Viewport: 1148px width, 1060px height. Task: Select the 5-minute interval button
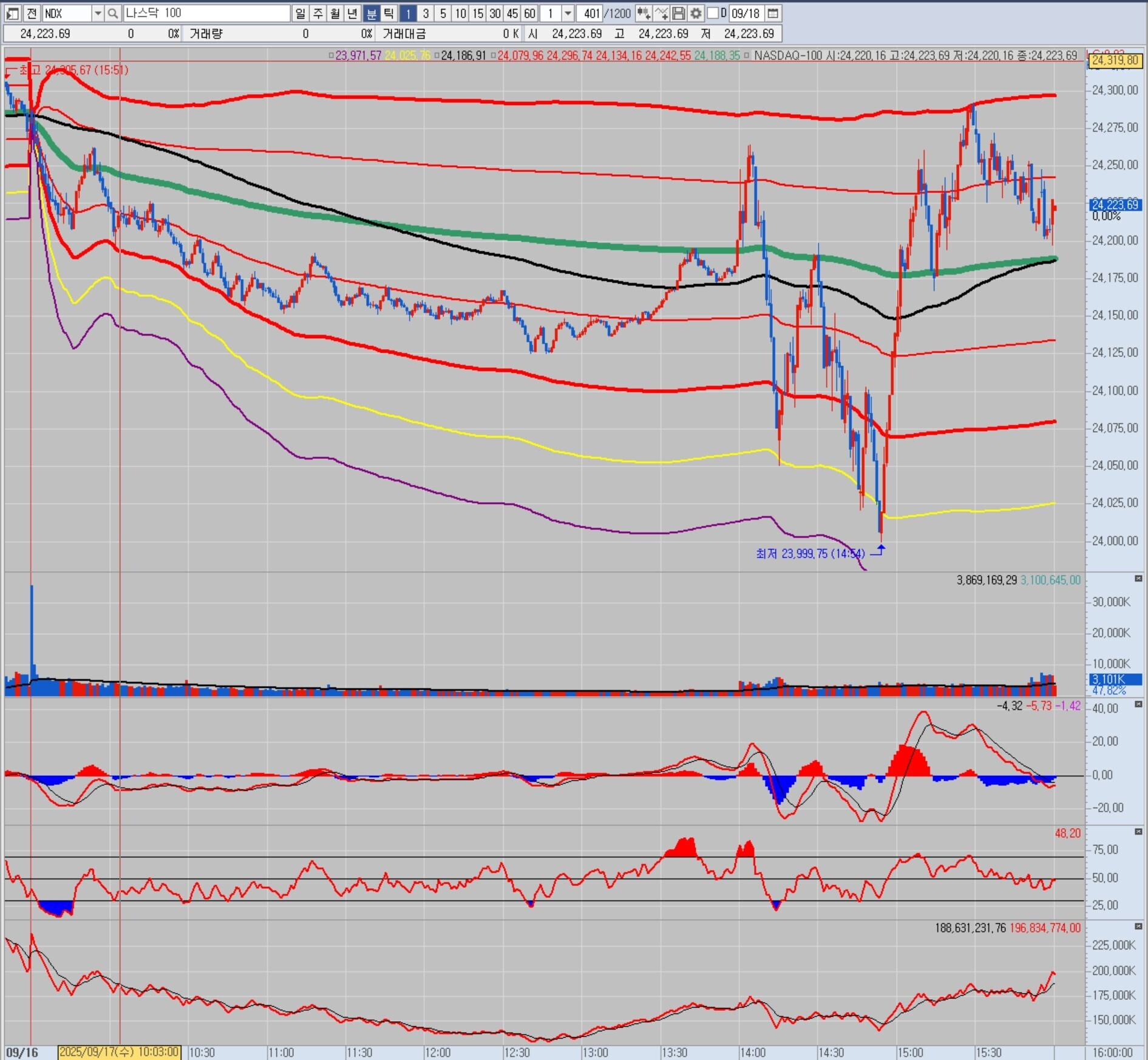pyautogui.click(x=443, y=13)
